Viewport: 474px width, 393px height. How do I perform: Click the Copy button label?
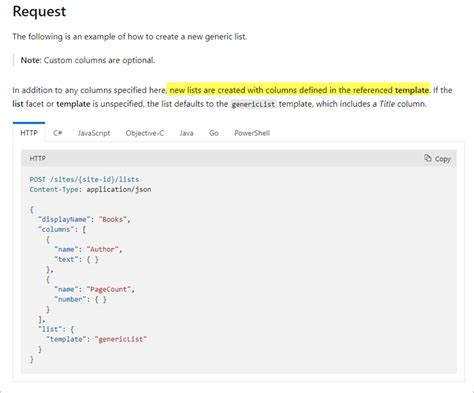[443, 159]
